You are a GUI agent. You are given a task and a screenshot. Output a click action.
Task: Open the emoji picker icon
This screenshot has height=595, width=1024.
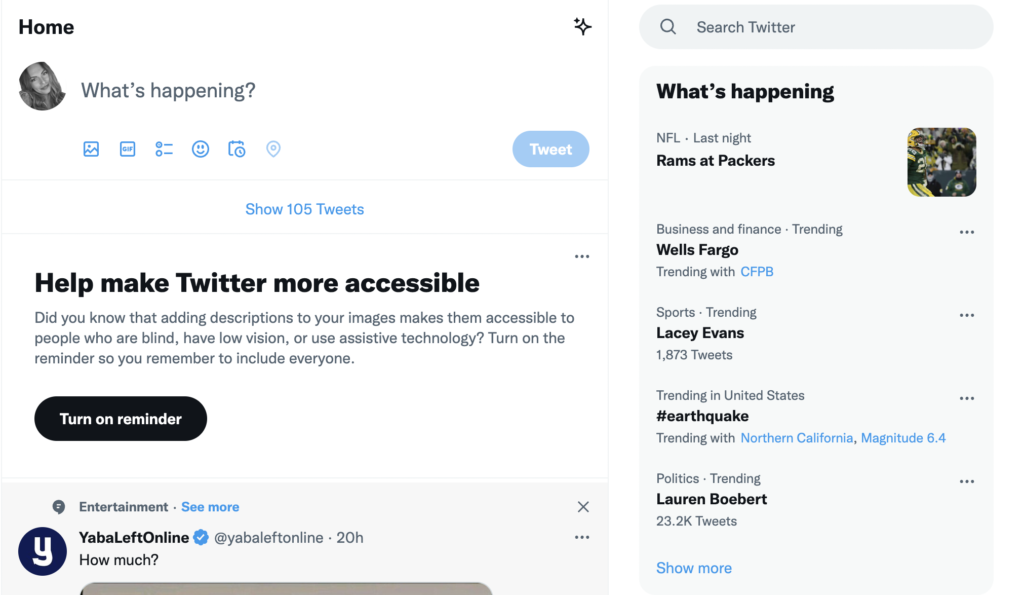(200, 148)
